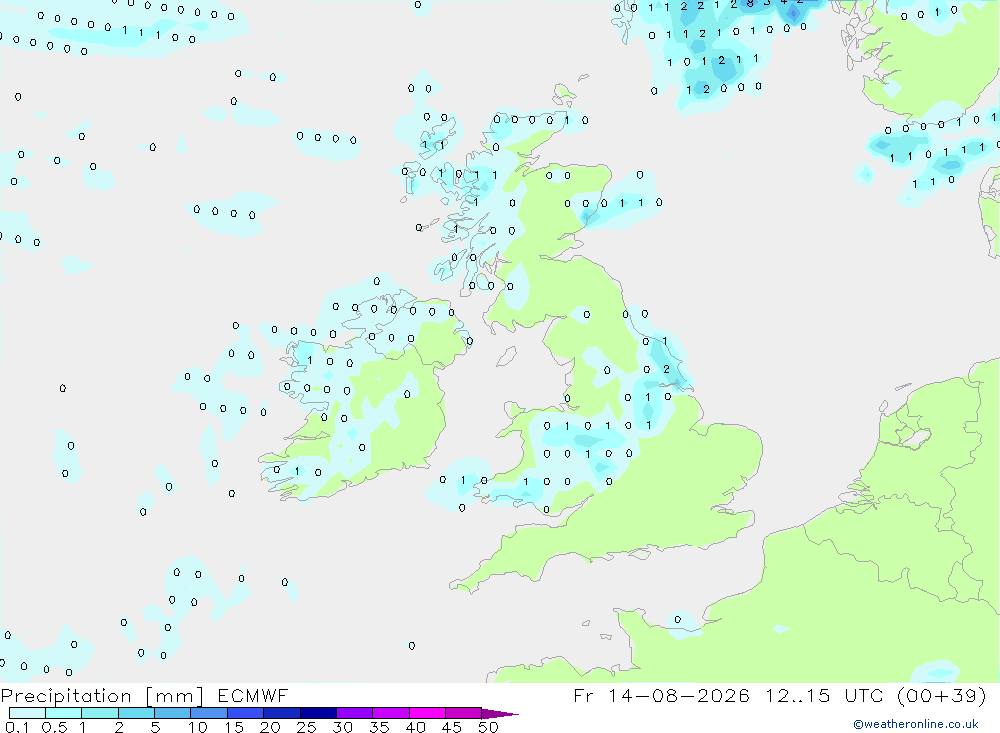Click the 20–25 mm dark blue swatch

(282, 713)
